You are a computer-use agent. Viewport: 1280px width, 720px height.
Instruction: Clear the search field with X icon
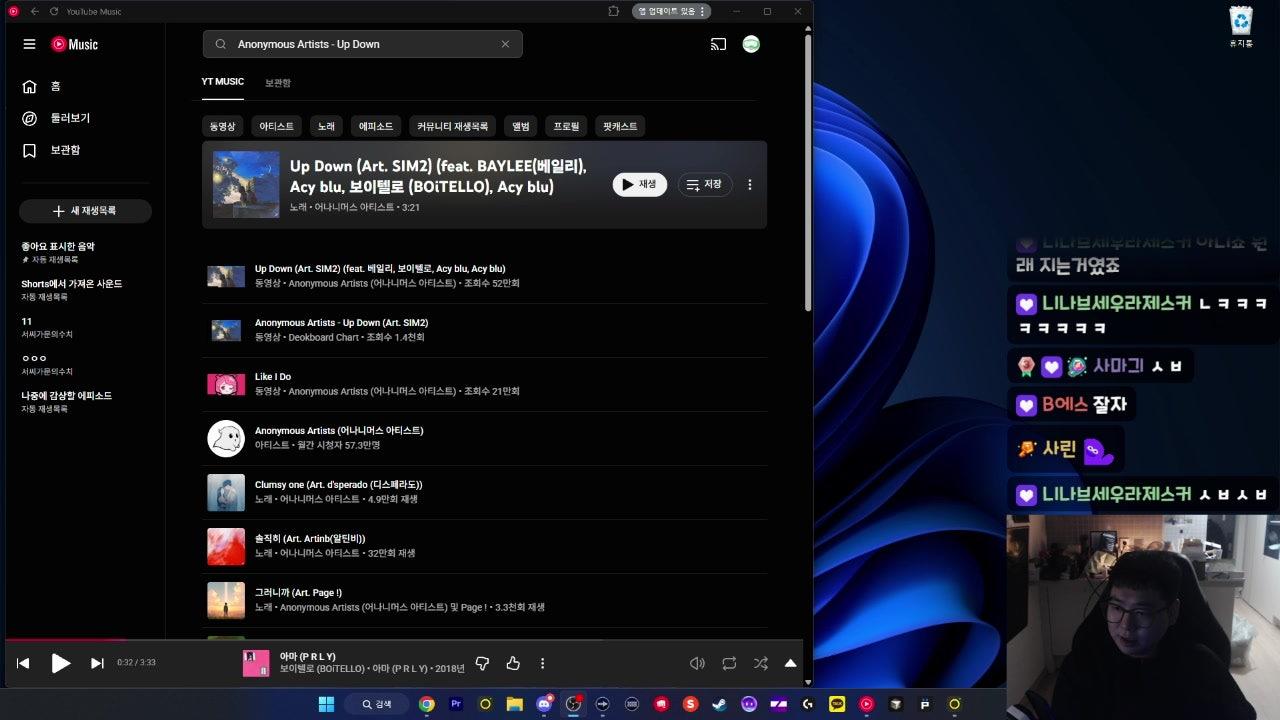point(505,44)
